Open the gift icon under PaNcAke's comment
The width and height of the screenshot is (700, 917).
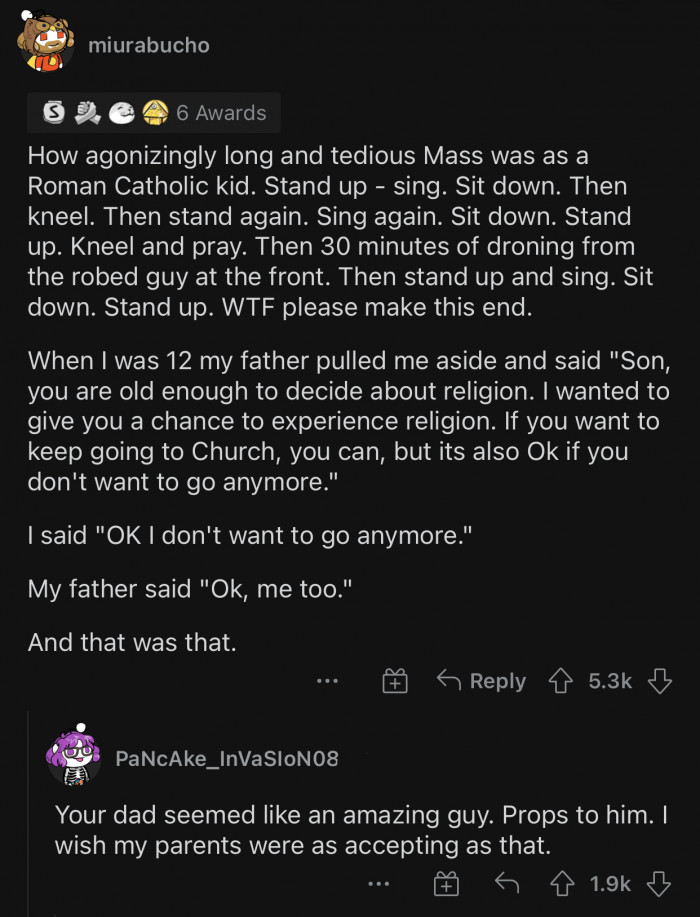pos(447,883)
